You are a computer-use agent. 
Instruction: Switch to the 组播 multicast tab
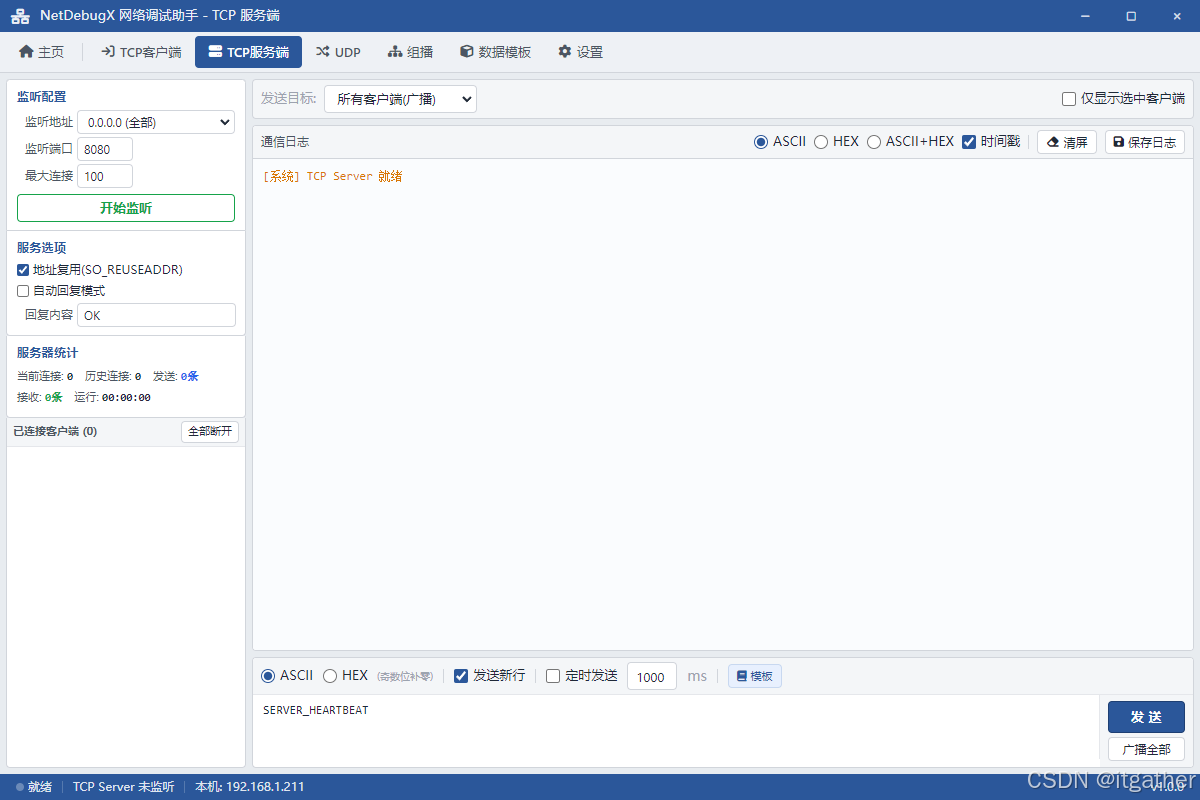[410, 52]
